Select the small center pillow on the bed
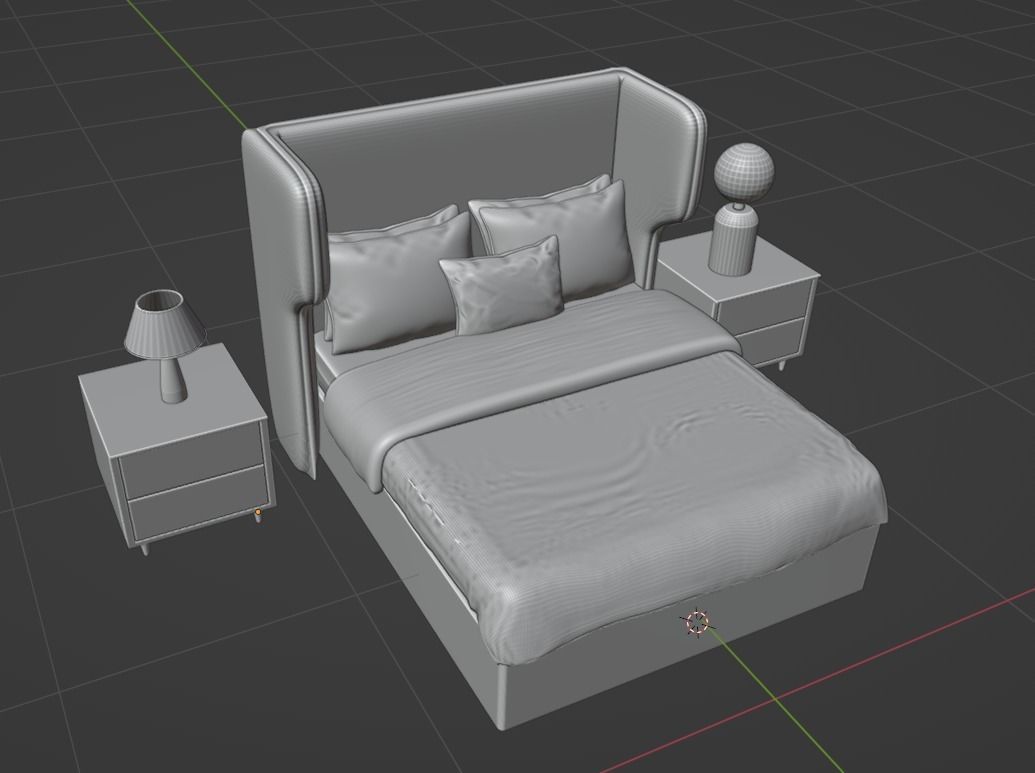This screenshot has height=773, width=1035. [502, 285]
